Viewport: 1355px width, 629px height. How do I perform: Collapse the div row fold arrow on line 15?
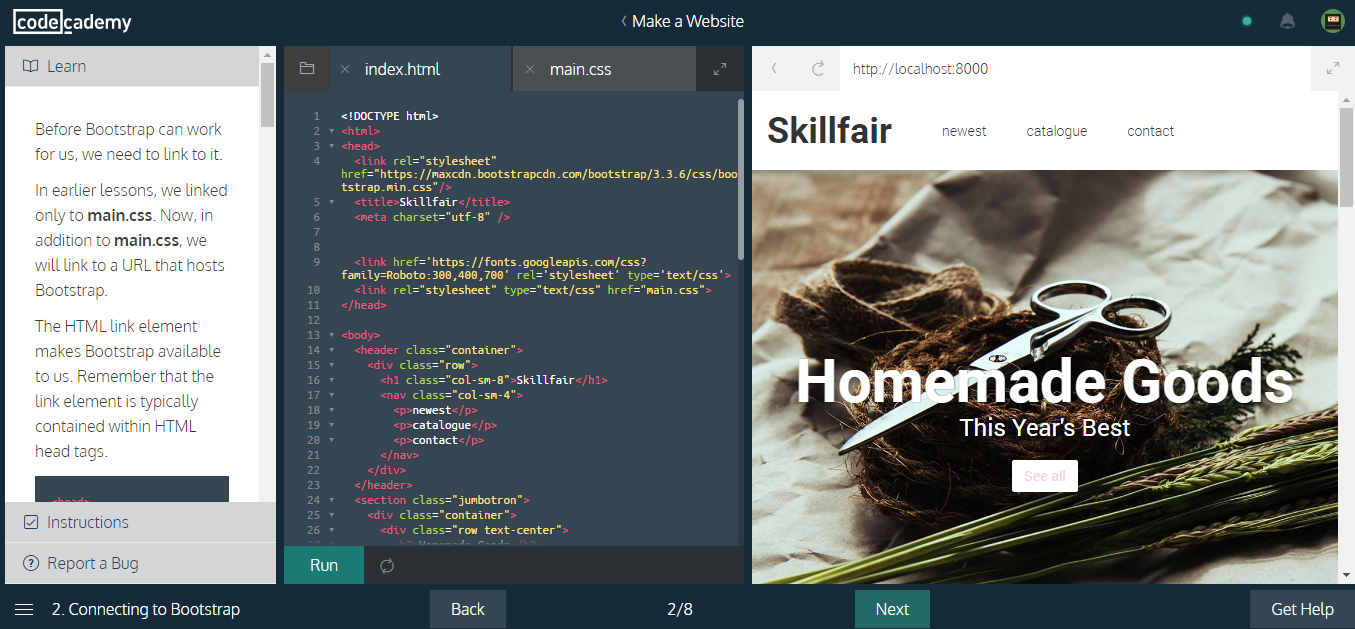pos(331,365)
